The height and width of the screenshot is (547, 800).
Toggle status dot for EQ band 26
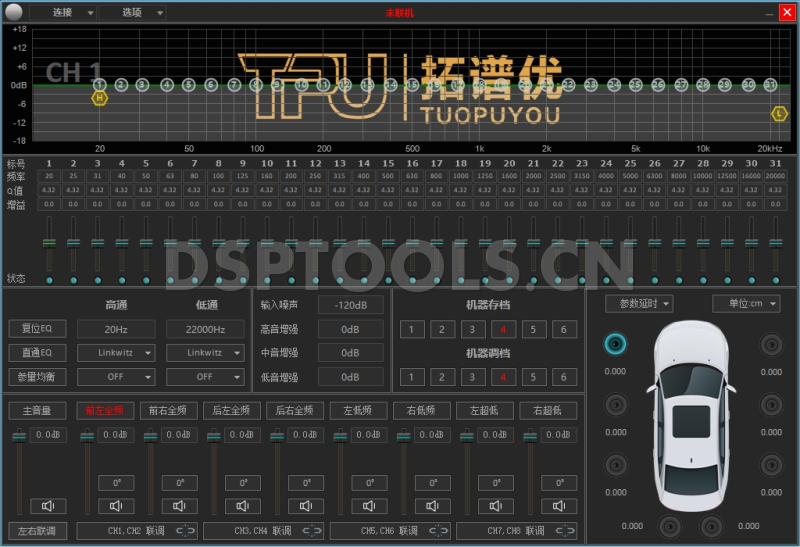655,280
